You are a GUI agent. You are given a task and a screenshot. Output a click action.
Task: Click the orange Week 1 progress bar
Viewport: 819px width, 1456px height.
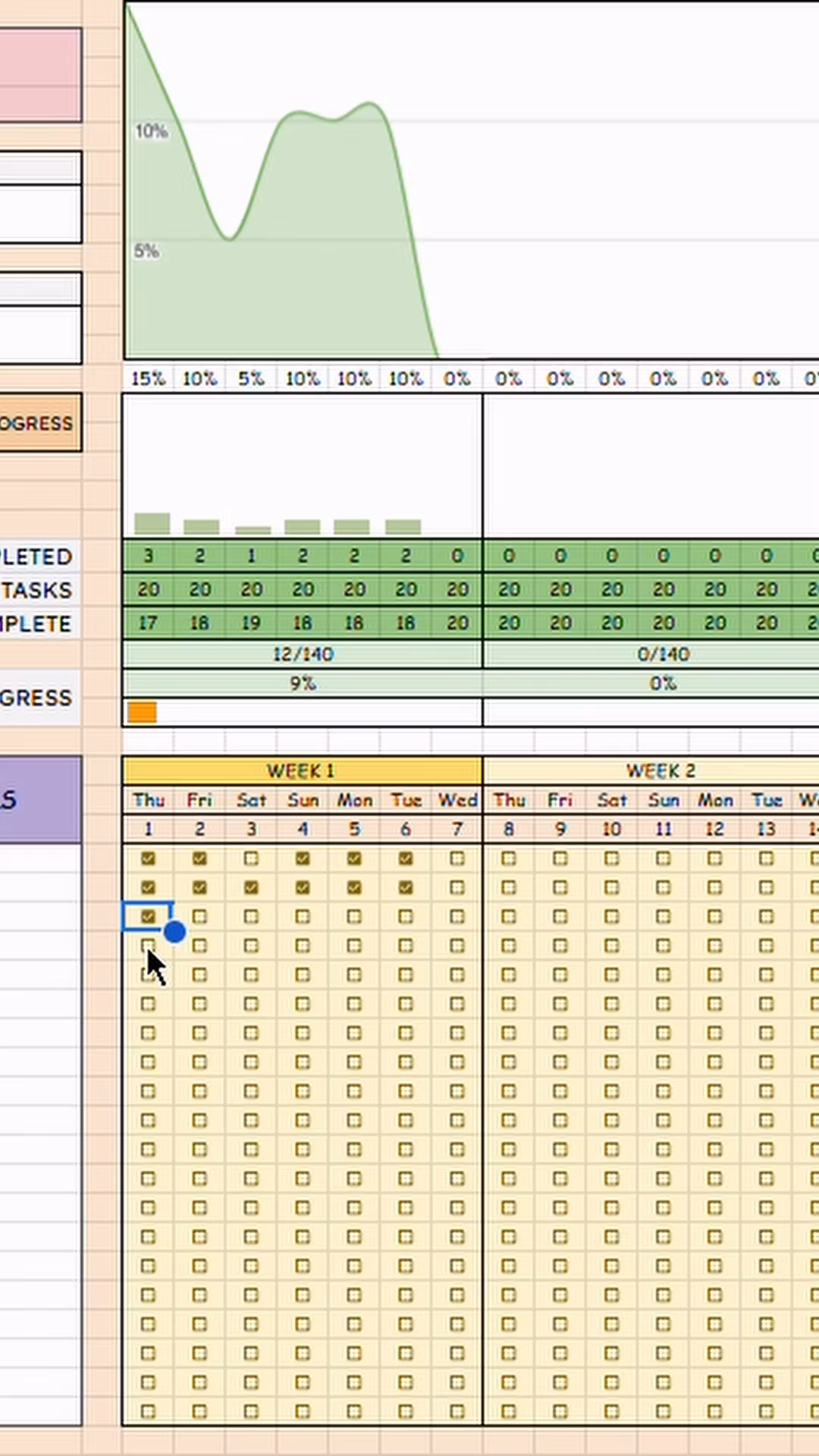(142, 712)
